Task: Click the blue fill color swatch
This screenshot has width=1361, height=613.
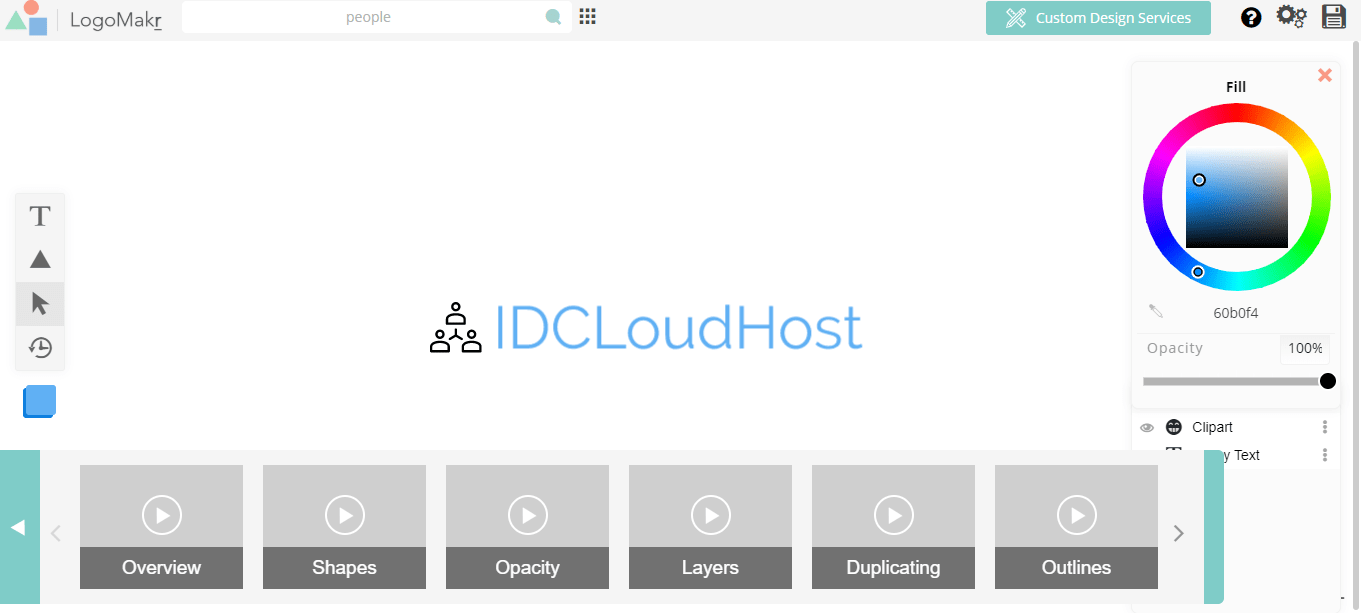Action: click(x=40, y=401)
